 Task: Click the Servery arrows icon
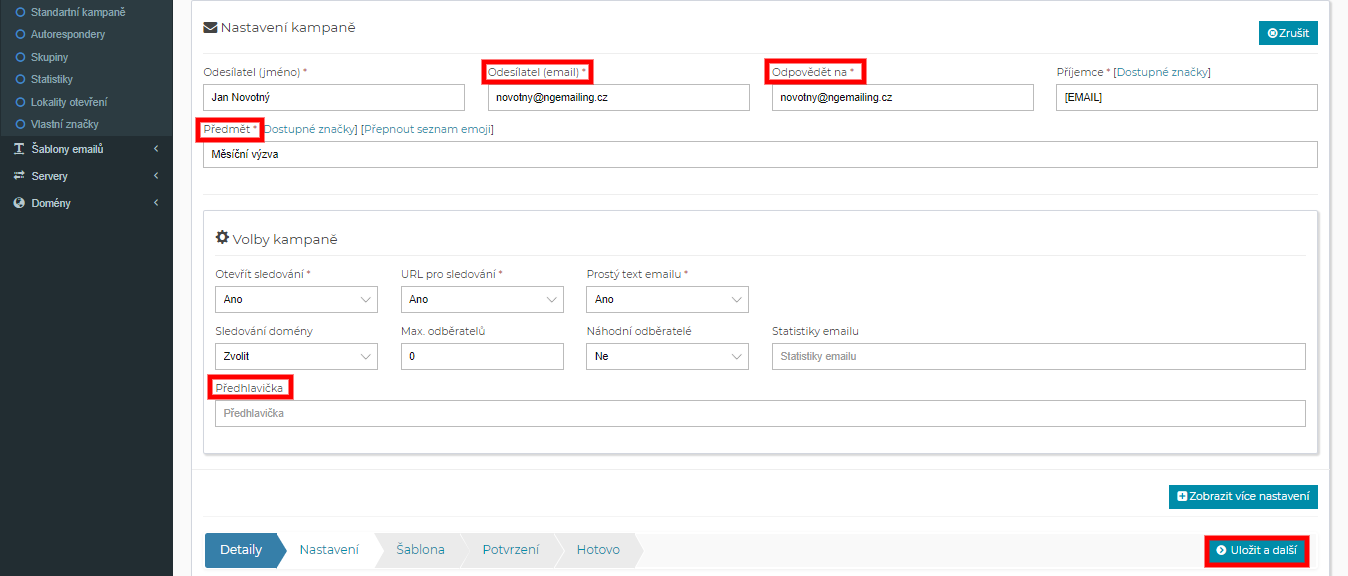(x=19, y=176)
